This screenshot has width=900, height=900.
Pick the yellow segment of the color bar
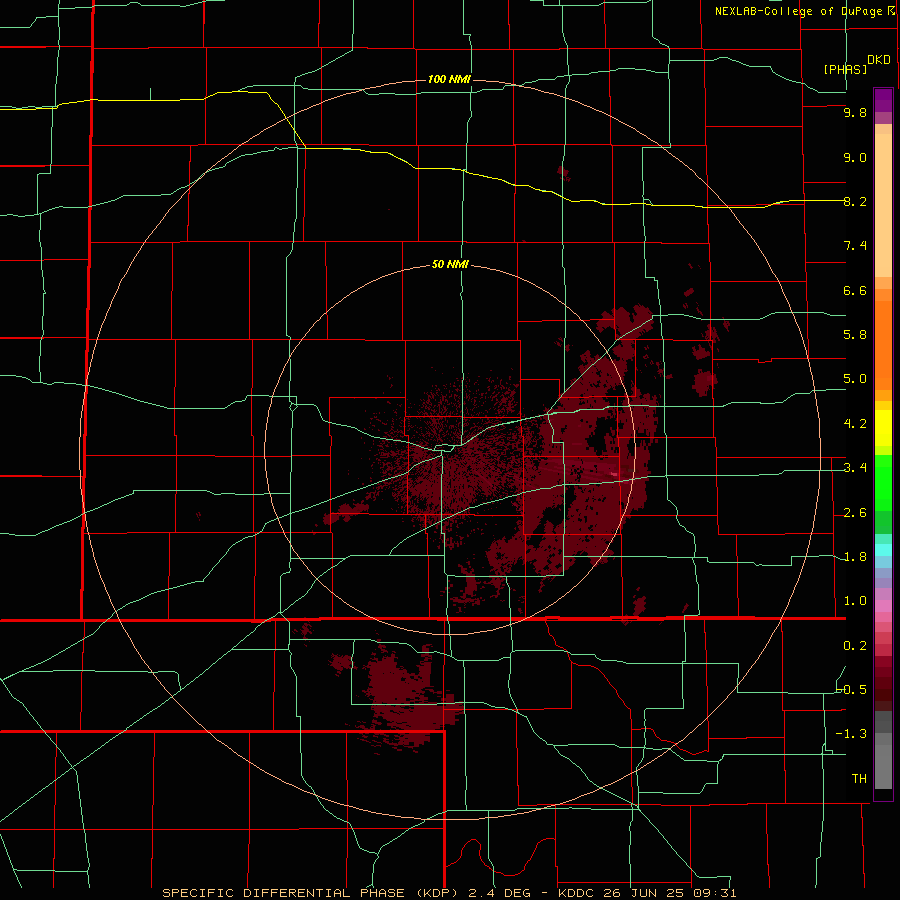pyautogui.click(x=883, y=428)
